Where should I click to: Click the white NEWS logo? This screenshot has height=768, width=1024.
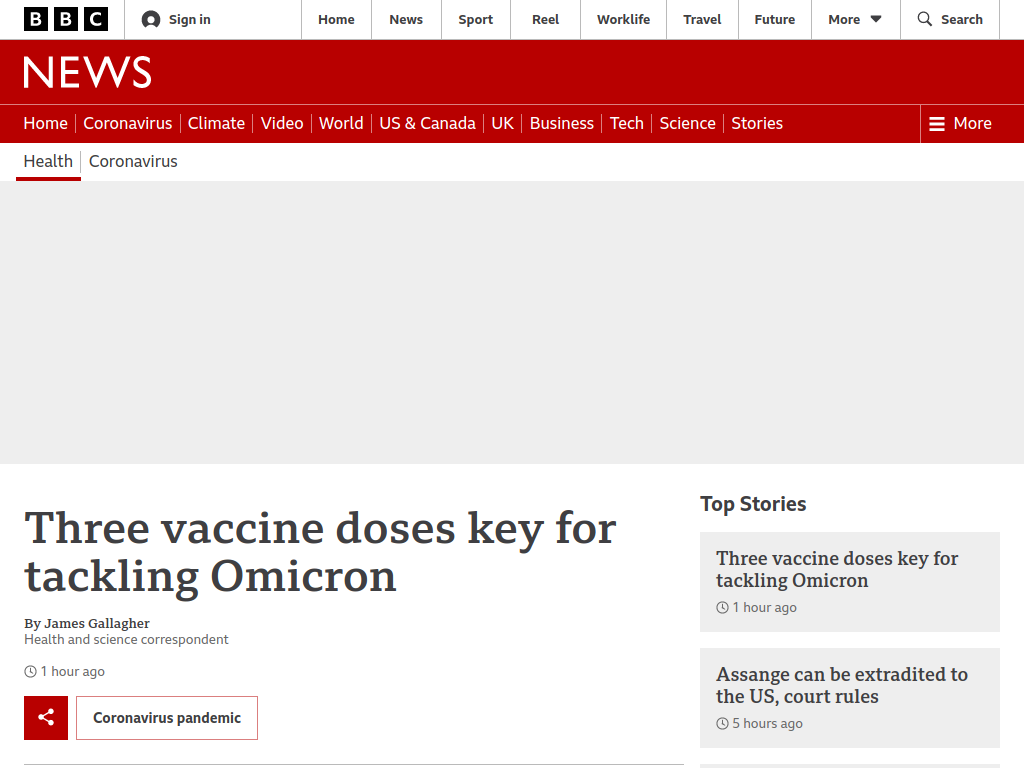click(x=88, y=72)
